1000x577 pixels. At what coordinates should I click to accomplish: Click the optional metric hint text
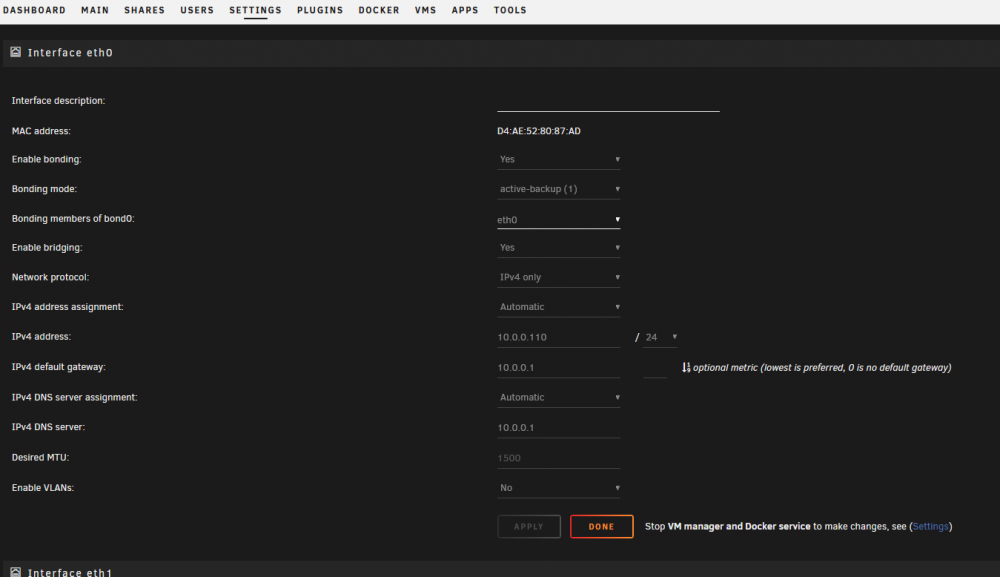(x=822, y=368)
